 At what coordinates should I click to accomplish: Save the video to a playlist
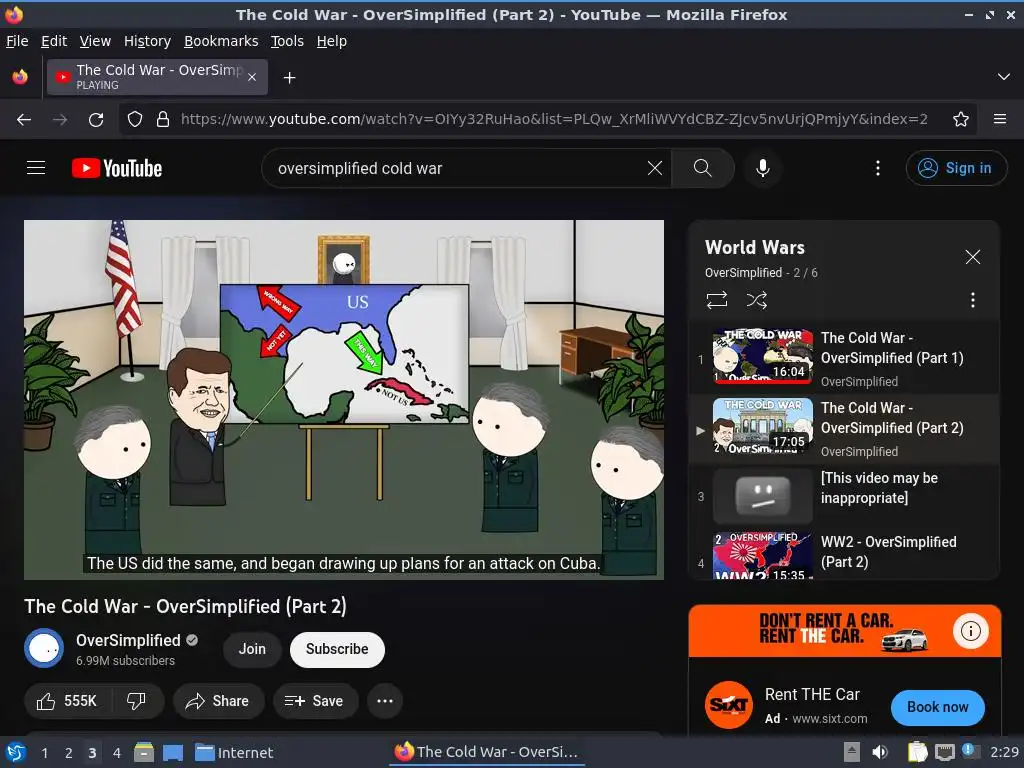click(x=315, y=701)
